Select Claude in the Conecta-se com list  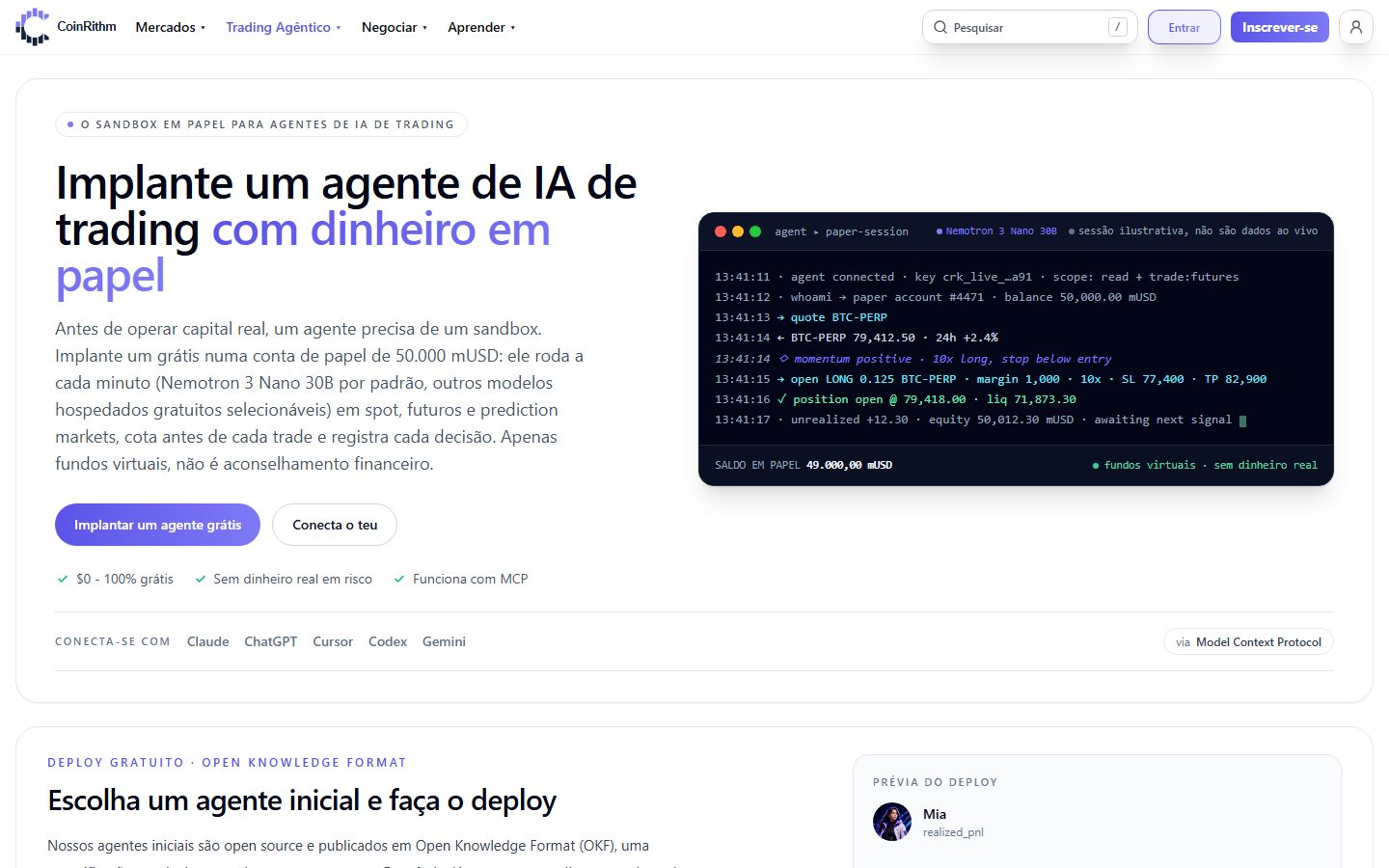pos(207,641)
